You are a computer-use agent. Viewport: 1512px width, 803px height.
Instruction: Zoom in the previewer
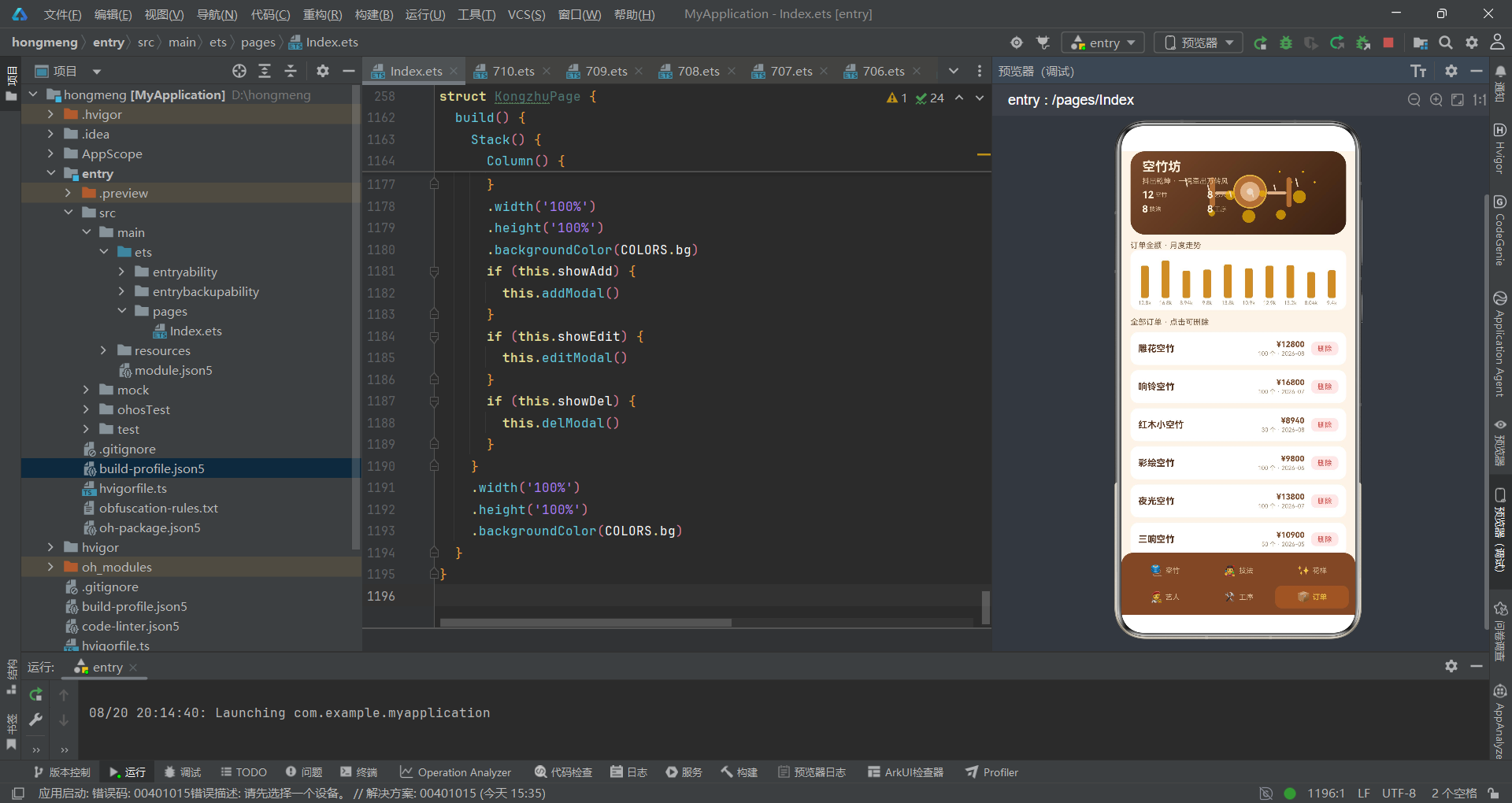coord(1436,100)
